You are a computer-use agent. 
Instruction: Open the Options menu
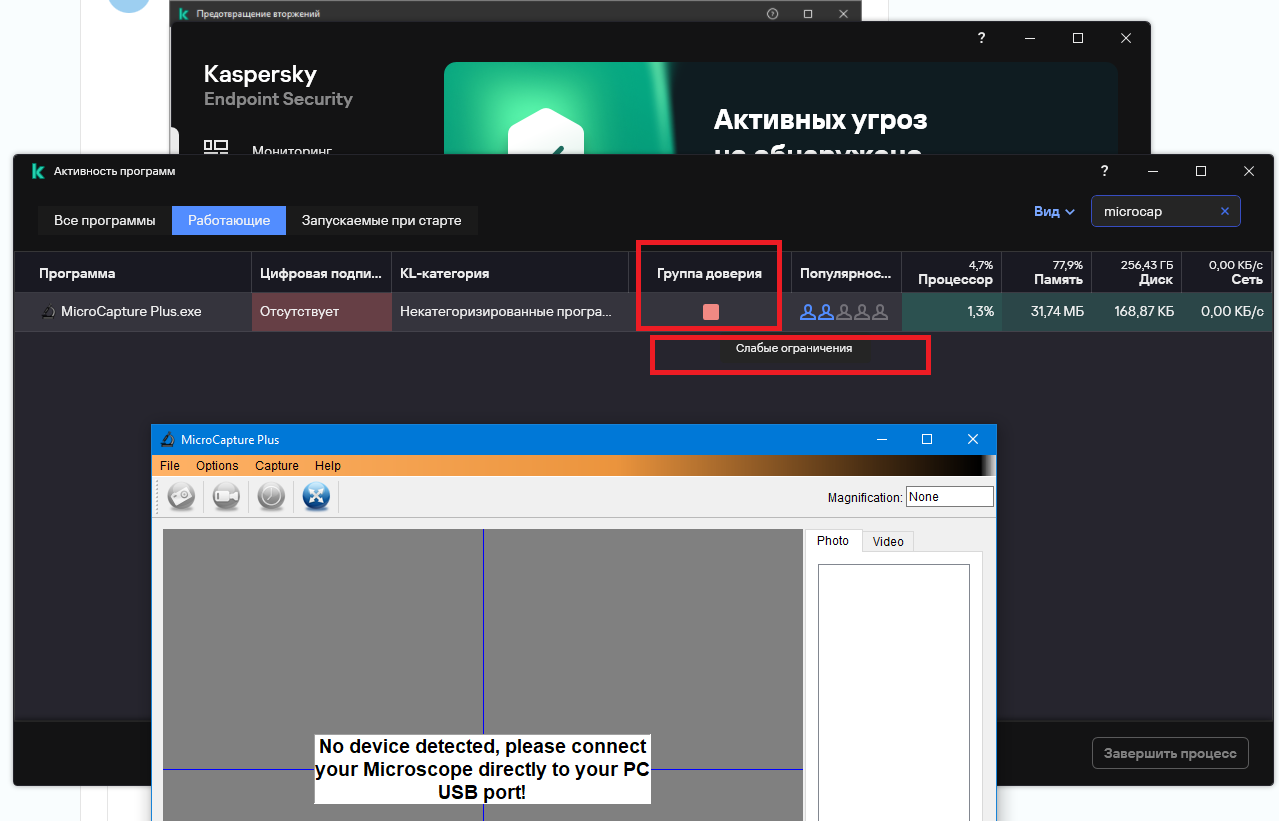pyautogui.click(x=217, y=466)
